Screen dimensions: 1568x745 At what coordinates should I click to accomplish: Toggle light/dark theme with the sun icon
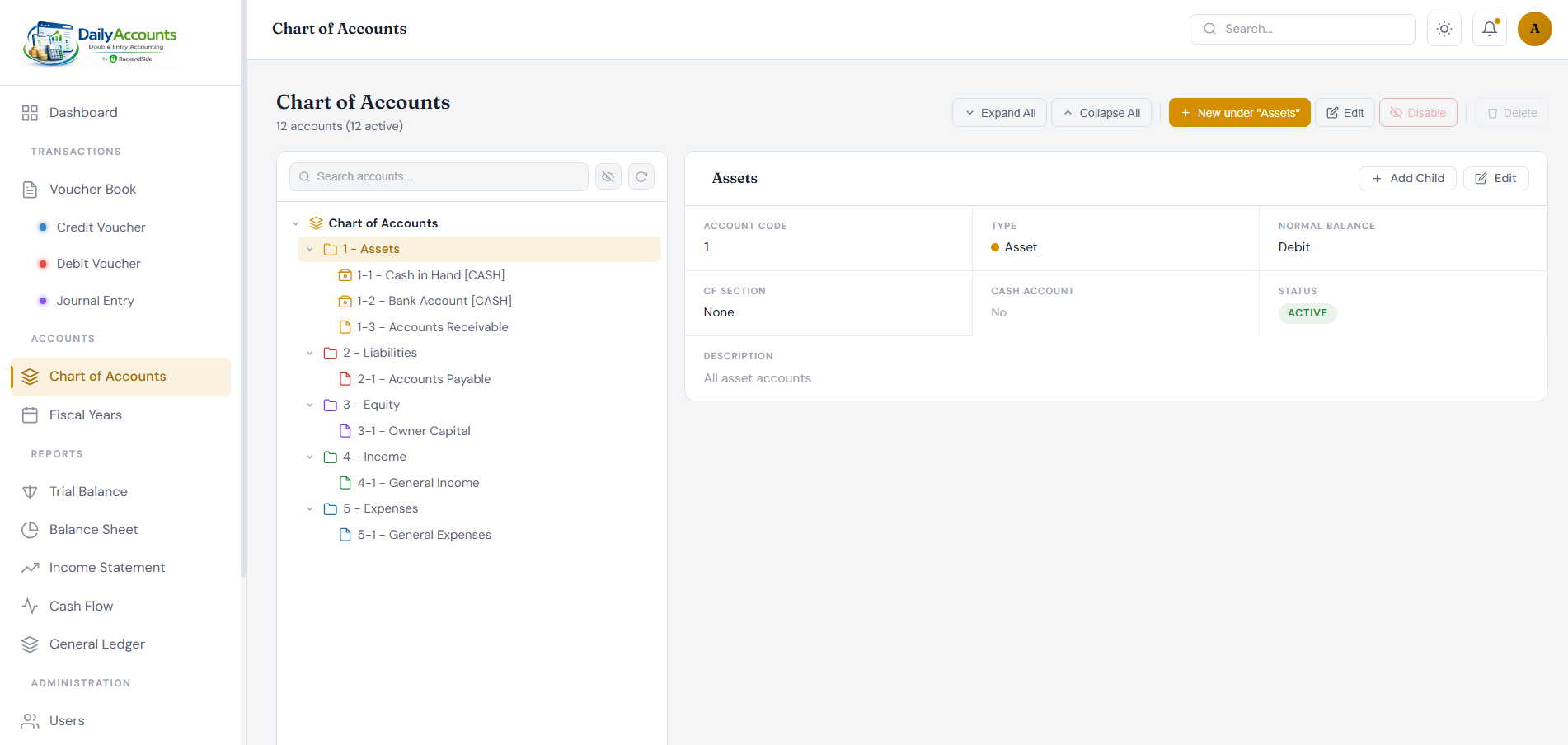[x=1444, y=28]
